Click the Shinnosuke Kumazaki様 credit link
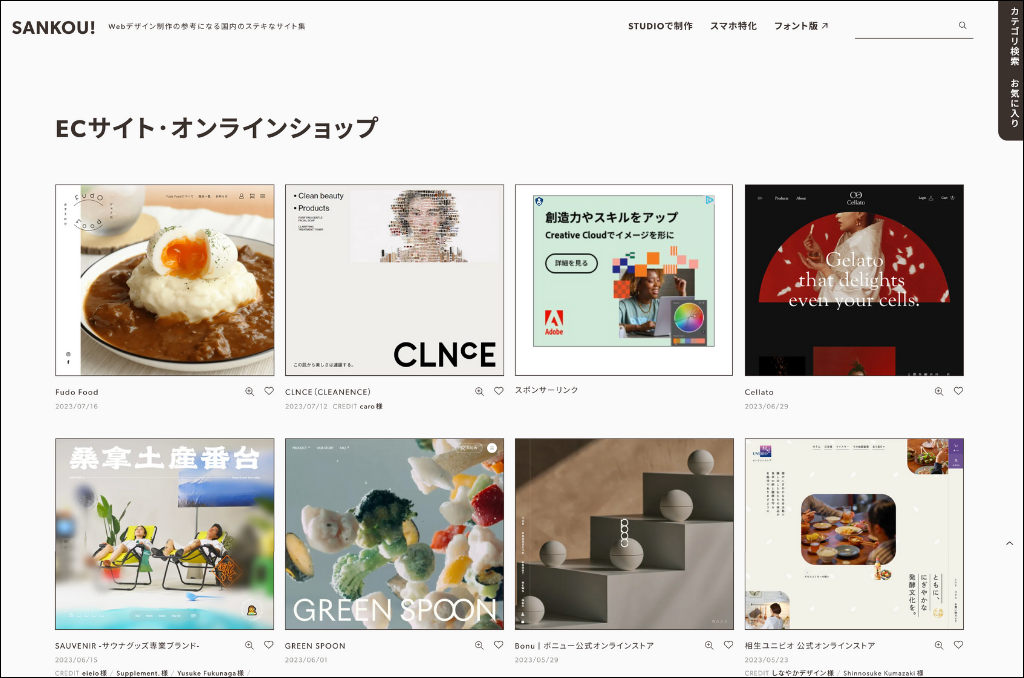 coord(883,673)
